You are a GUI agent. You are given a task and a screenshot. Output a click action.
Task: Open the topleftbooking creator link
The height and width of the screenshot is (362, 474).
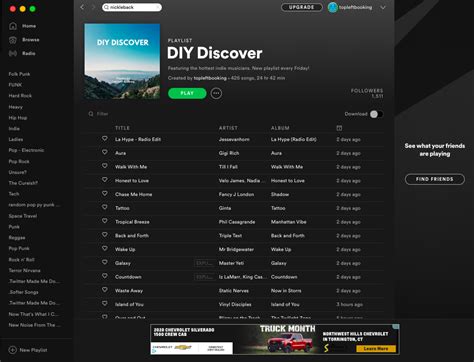(210, 78)
